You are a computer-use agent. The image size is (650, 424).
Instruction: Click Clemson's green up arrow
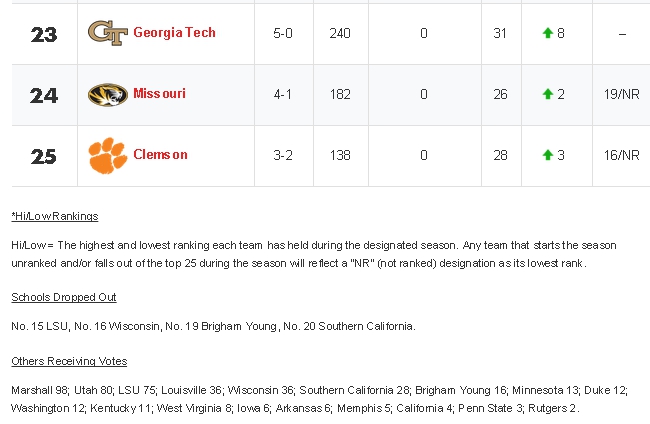coord(548,155)
